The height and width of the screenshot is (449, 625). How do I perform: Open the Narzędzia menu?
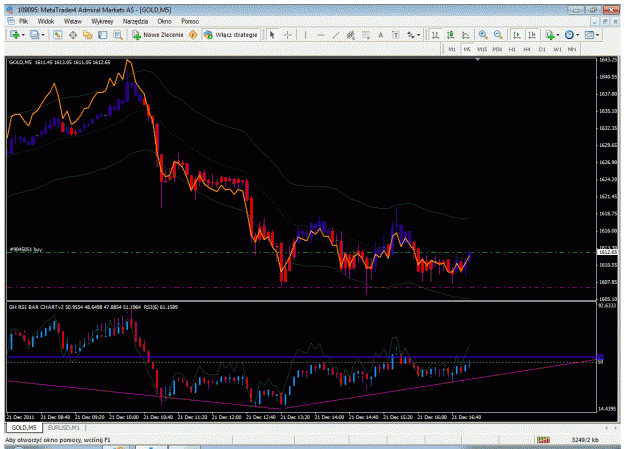coord(135,21)
